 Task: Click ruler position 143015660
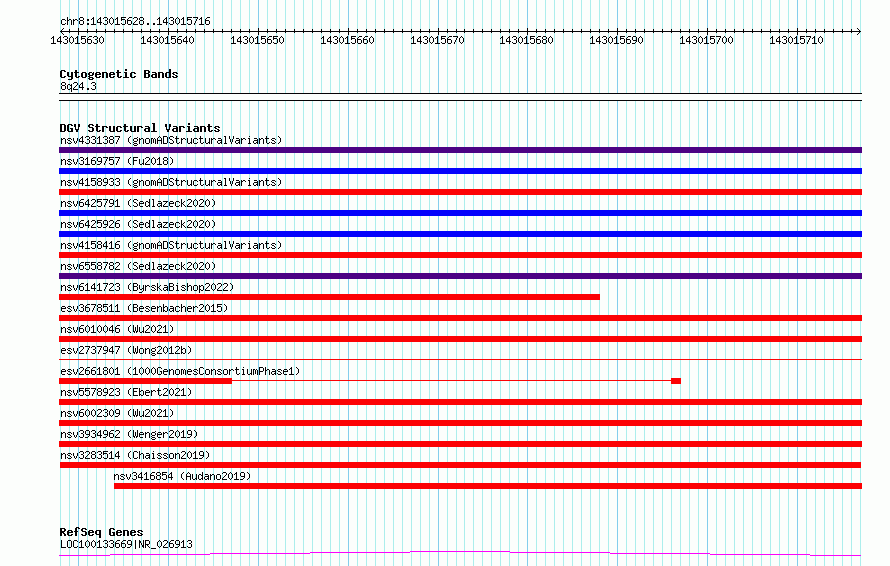pyautogui.click(x=347, y=40)
